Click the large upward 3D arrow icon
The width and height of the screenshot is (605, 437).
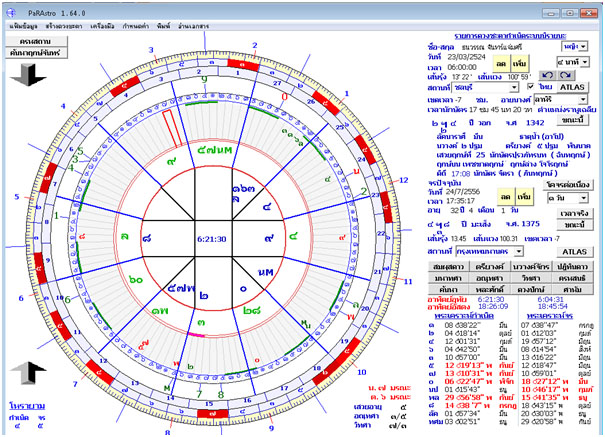tap(29, 373)
